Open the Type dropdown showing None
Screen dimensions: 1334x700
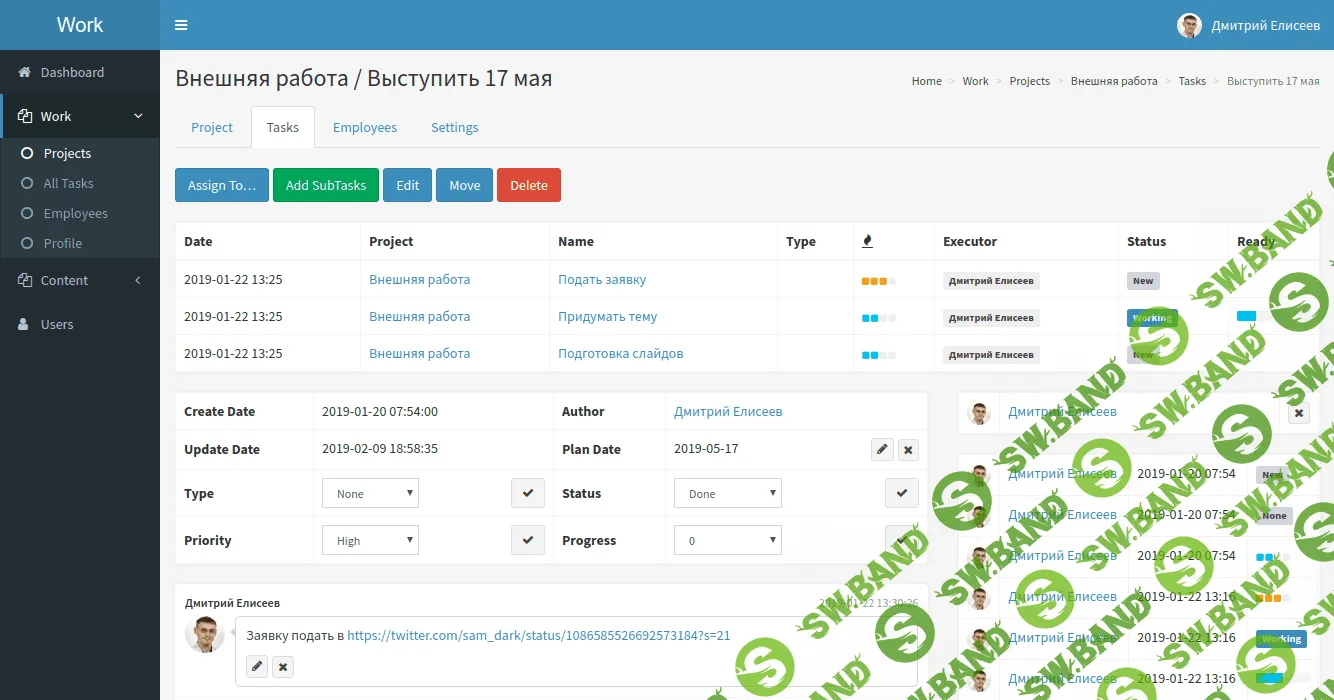pos(369,492)
